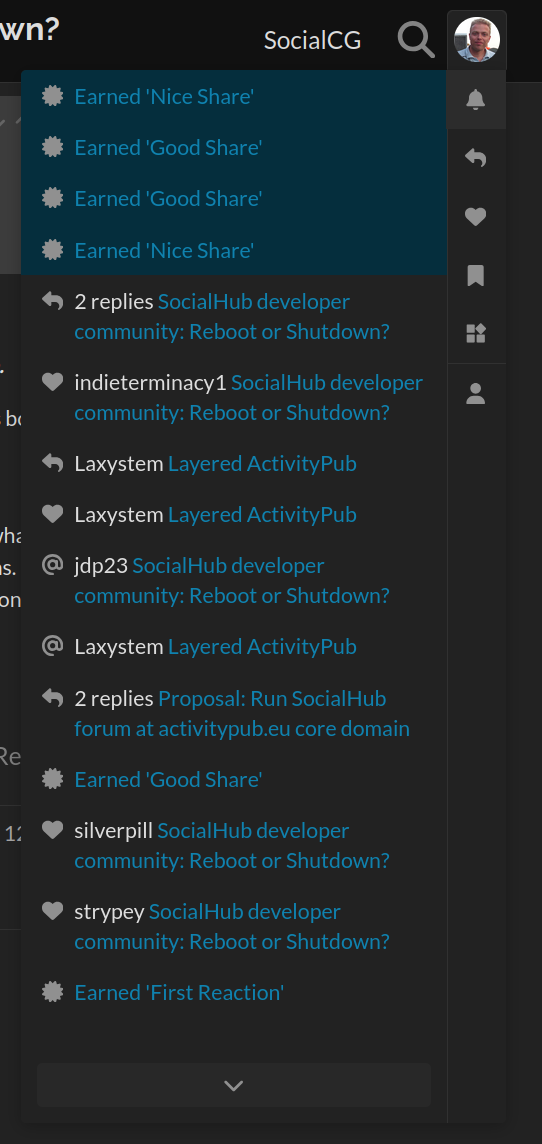Open the other notifications shapes icon
The height and width of the screenshot is (1144, 542).
tap(476, 334)
